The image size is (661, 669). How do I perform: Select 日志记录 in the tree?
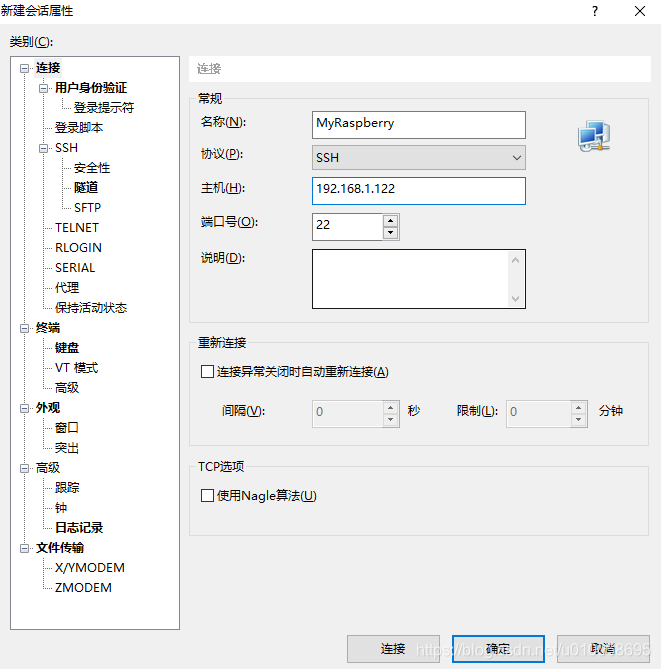tap(79, 528)
